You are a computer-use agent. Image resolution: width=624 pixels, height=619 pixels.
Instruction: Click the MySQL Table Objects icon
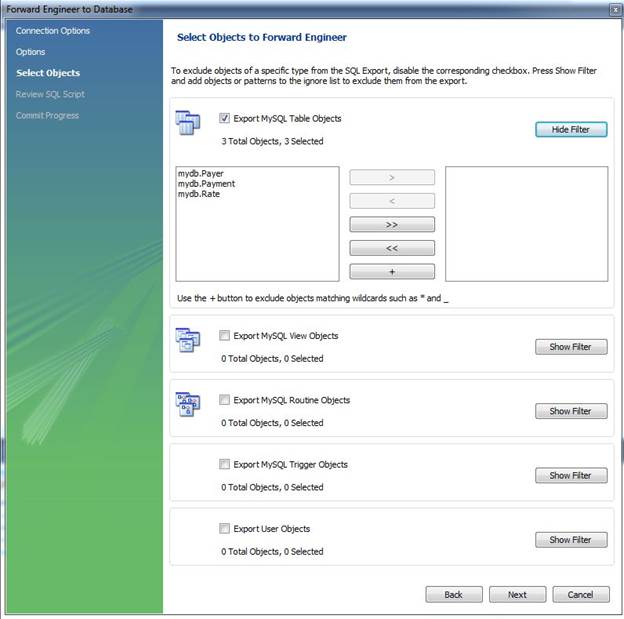tap(188, 123)
